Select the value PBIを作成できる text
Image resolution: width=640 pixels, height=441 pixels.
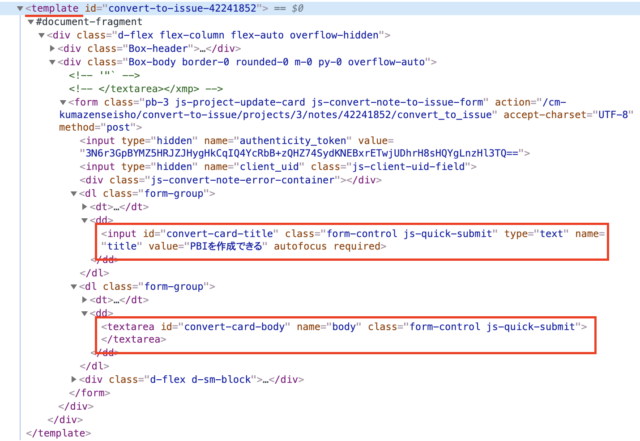tap(226, 246)
